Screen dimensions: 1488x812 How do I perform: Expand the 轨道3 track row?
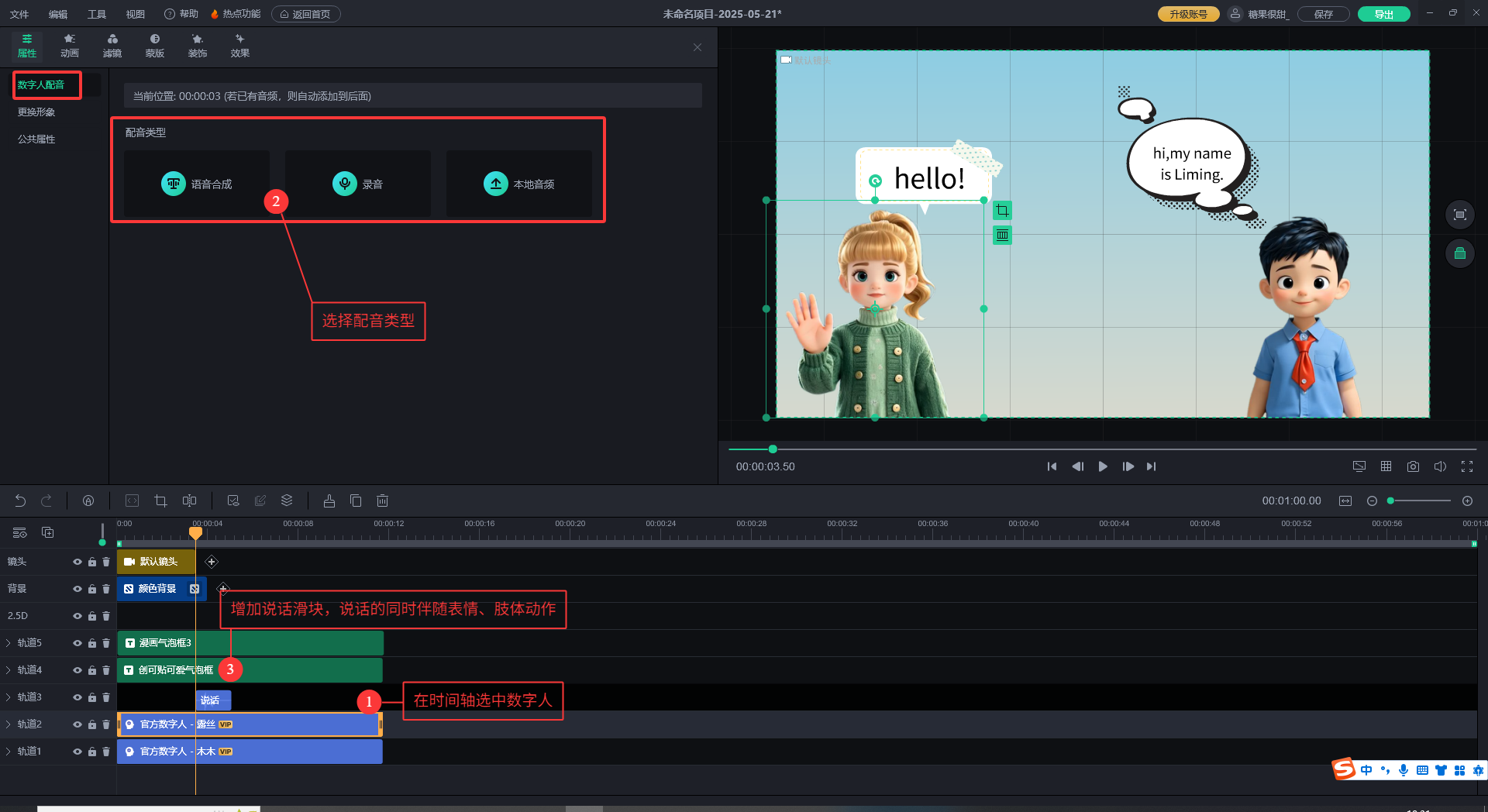tap(9, 697)
